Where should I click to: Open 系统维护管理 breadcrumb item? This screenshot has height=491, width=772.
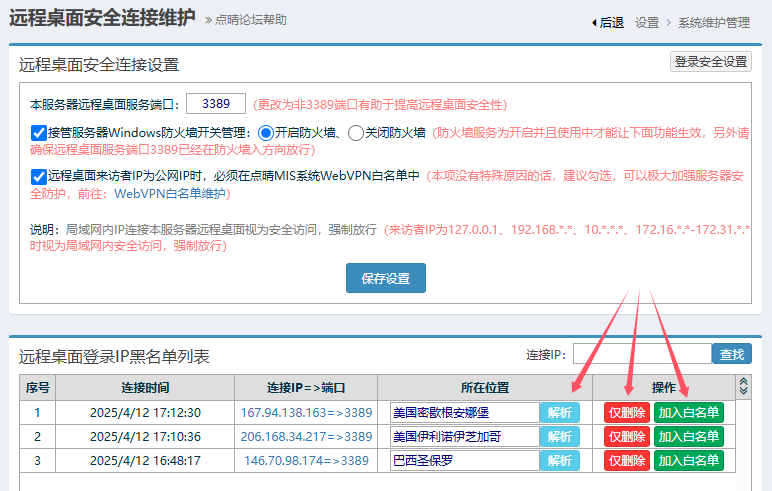(x=713, y=22)
